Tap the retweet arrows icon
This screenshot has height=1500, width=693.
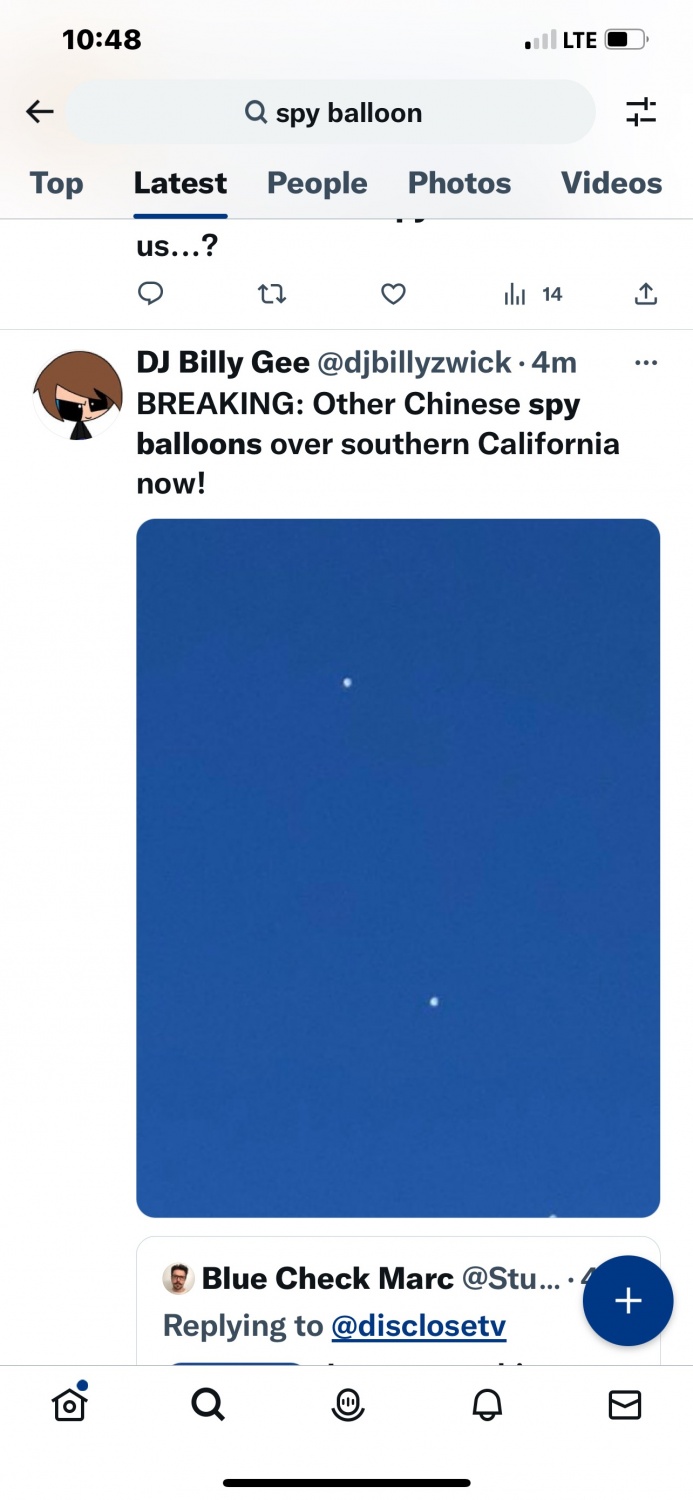click(x=272, y=294)
